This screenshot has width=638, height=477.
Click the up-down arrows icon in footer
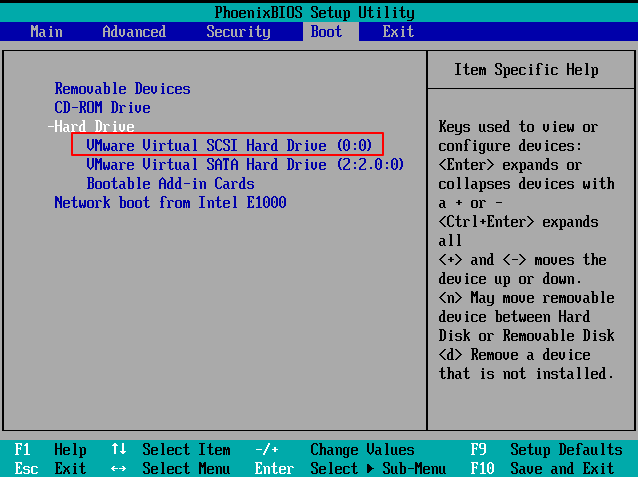[x=118, y=449]
